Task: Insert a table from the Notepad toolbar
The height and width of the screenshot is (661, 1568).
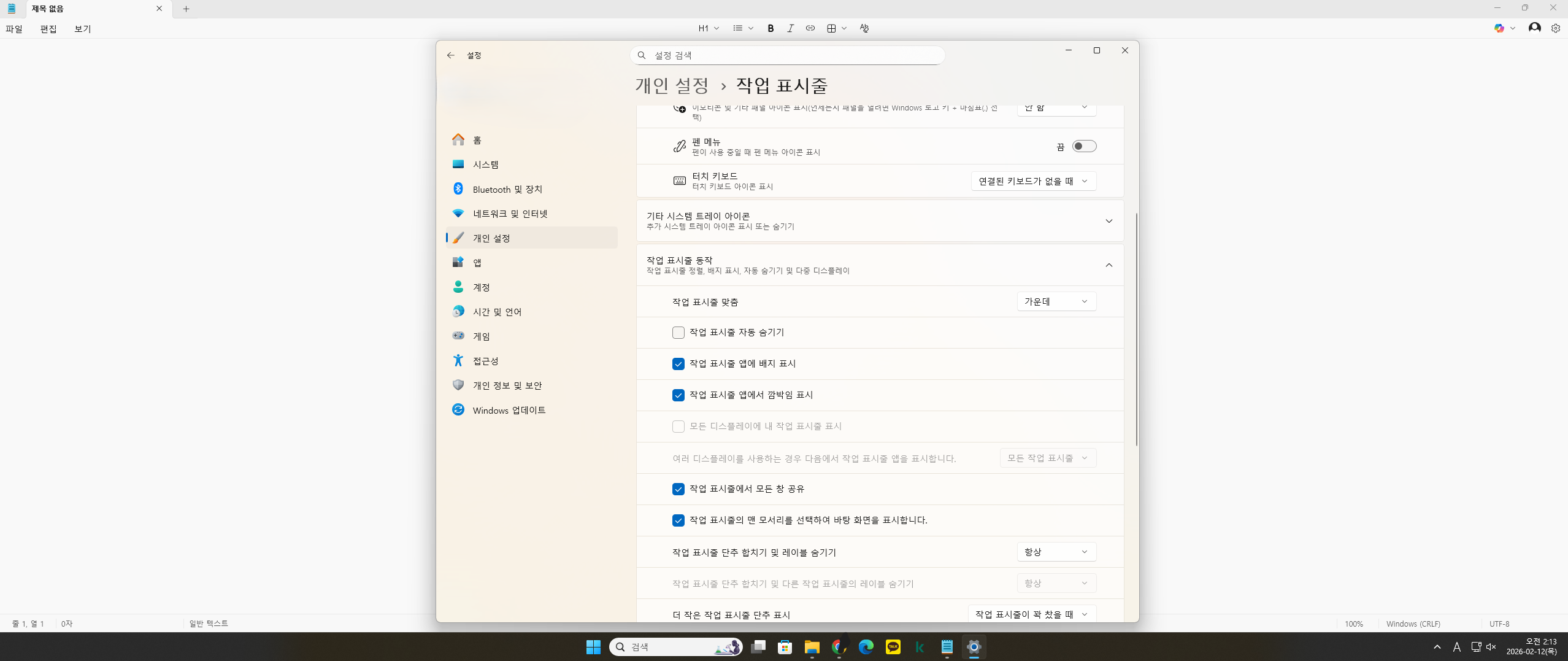Action: (831, 28)
